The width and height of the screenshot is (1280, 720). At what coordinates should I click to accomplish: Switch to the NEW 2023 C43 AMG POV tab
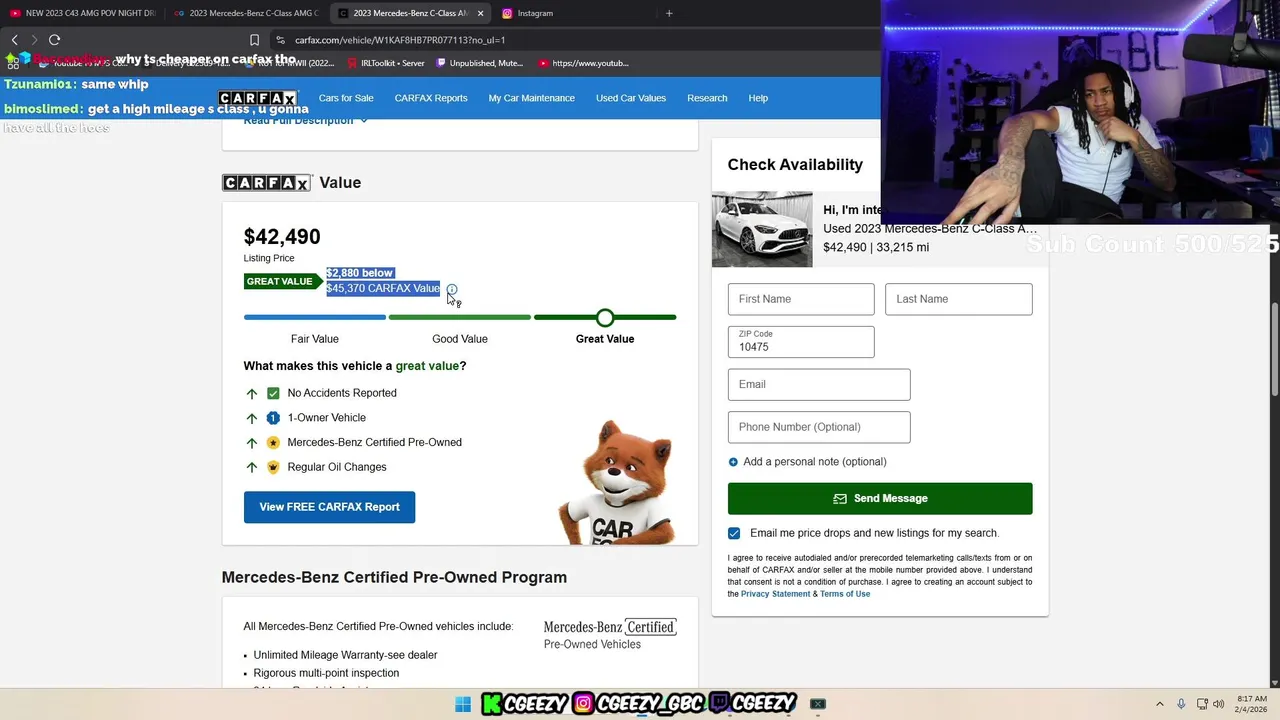coord(83,13)
